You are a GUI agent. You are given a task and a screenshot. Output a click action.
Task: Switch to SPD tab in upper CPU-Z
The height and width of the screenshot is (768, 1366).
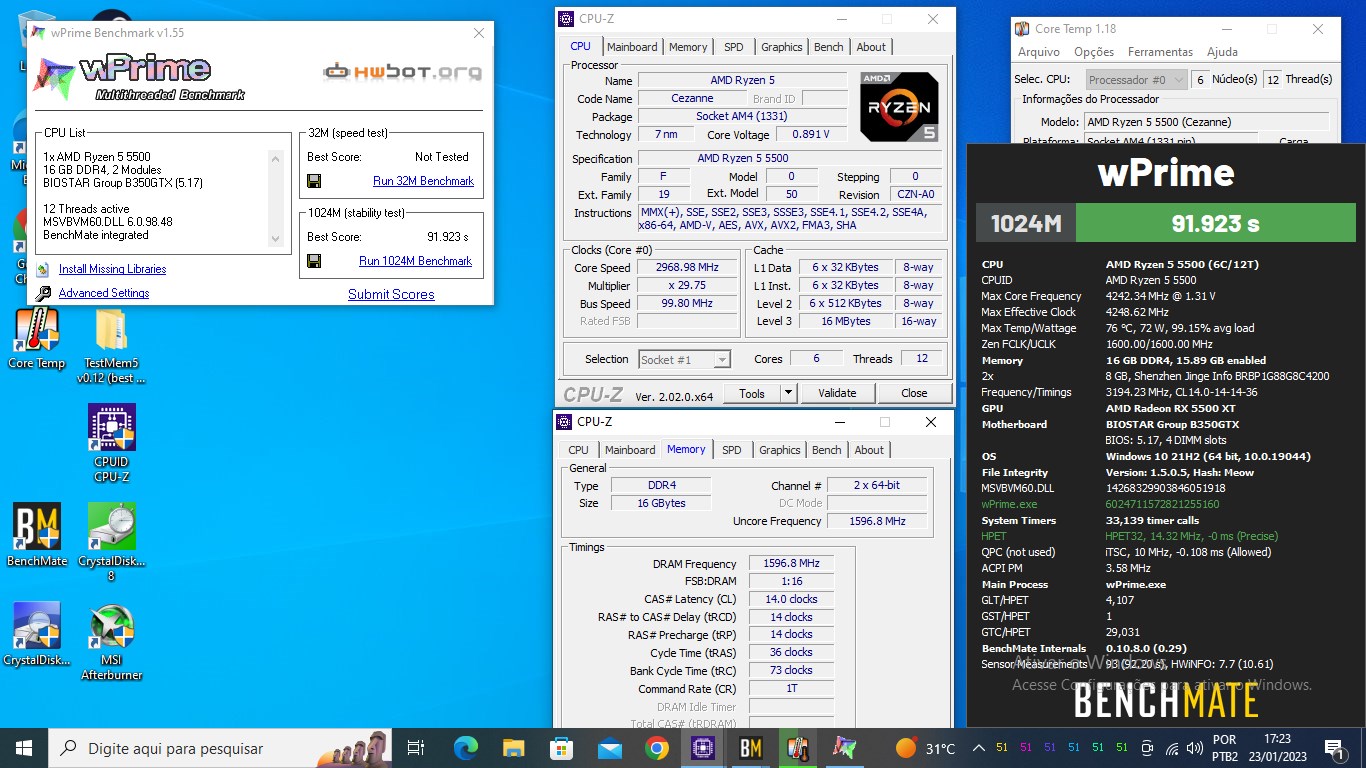[734, 47]
